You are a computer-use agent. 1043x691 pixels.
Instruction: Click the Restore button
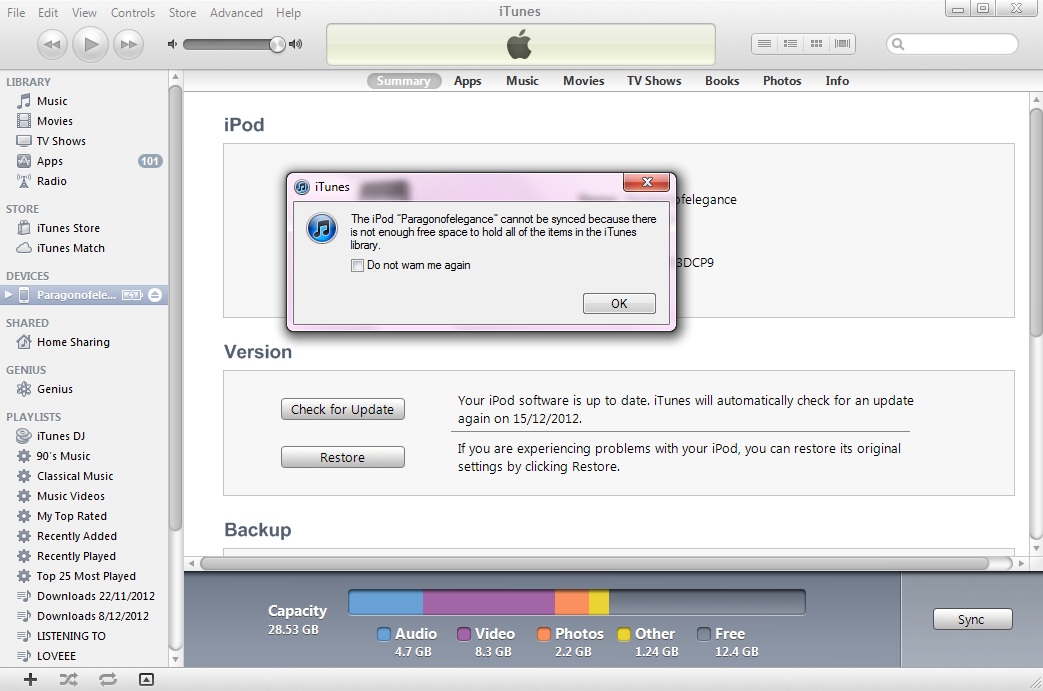click(343, 457)
